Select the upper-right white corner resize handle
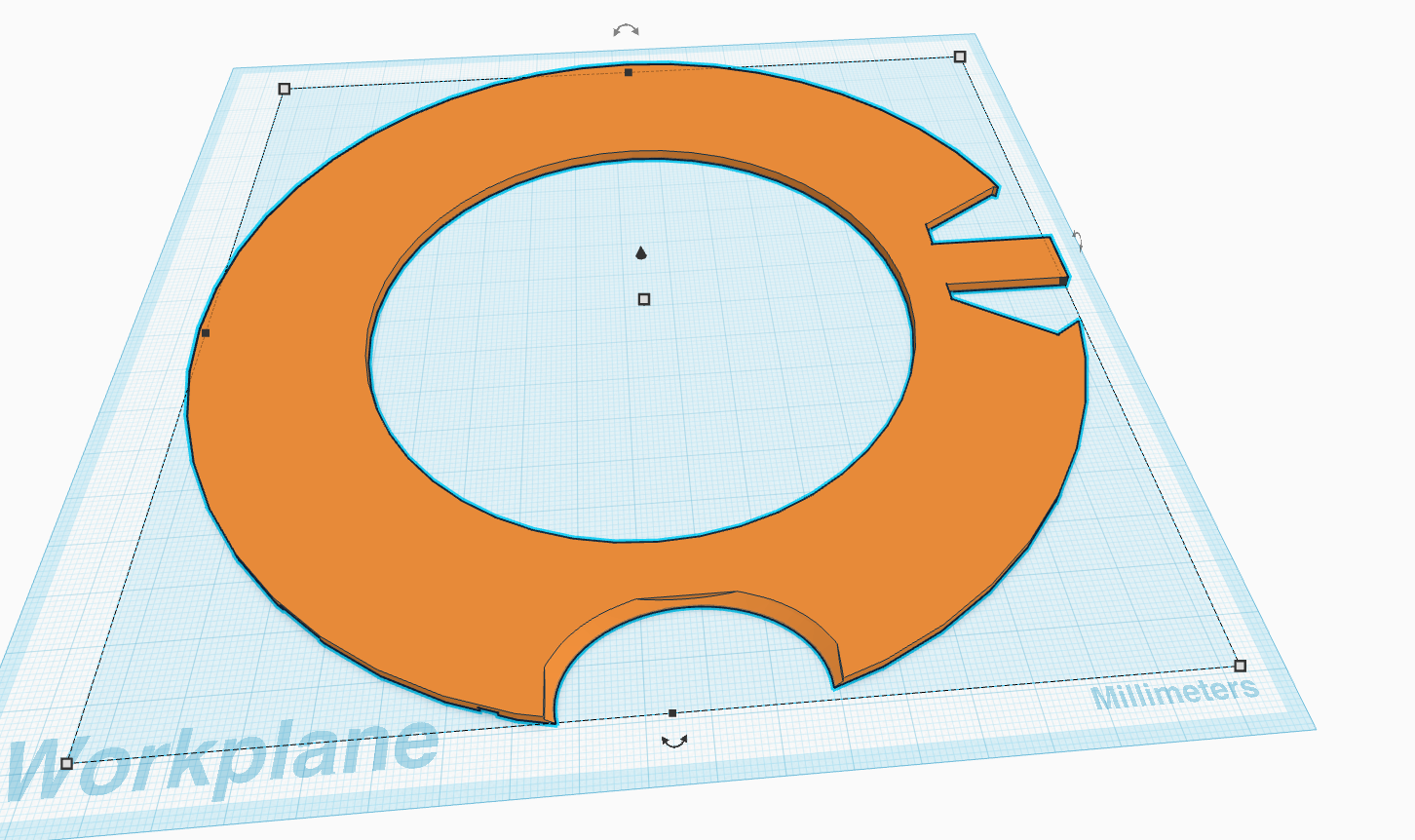This screenshot has height=840, width=1415. (960, 57)
